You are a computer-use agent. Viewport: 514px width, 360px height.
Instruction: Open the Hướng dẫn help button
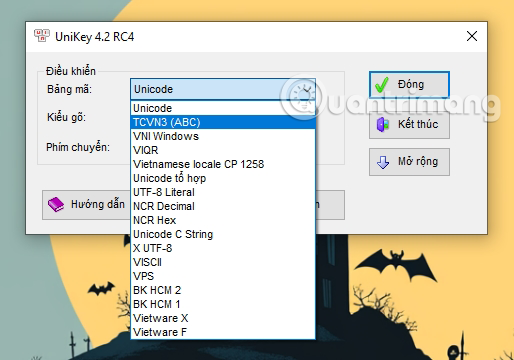(x=86, y=205)
